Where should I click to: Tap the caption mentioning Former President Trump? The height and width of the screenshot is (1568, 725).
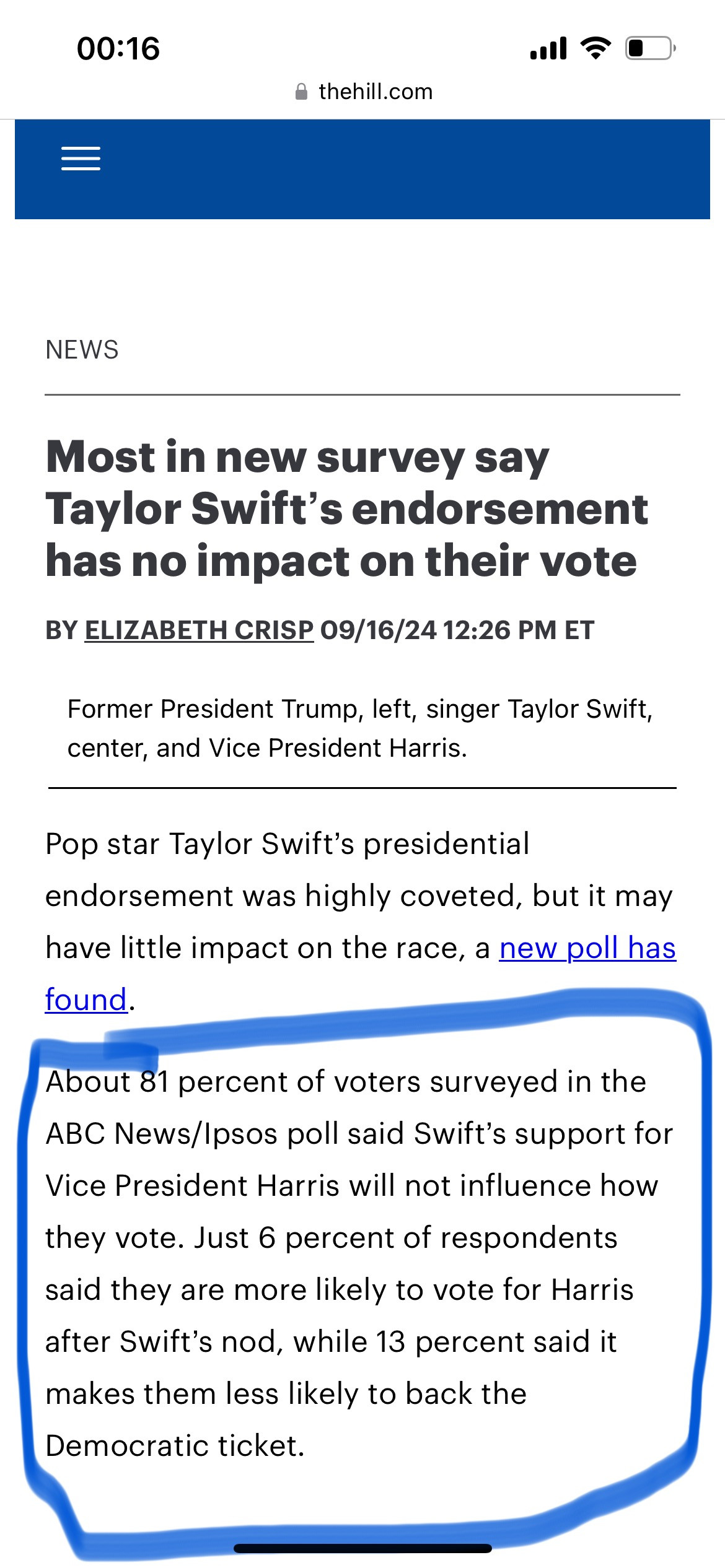[360, 728]
